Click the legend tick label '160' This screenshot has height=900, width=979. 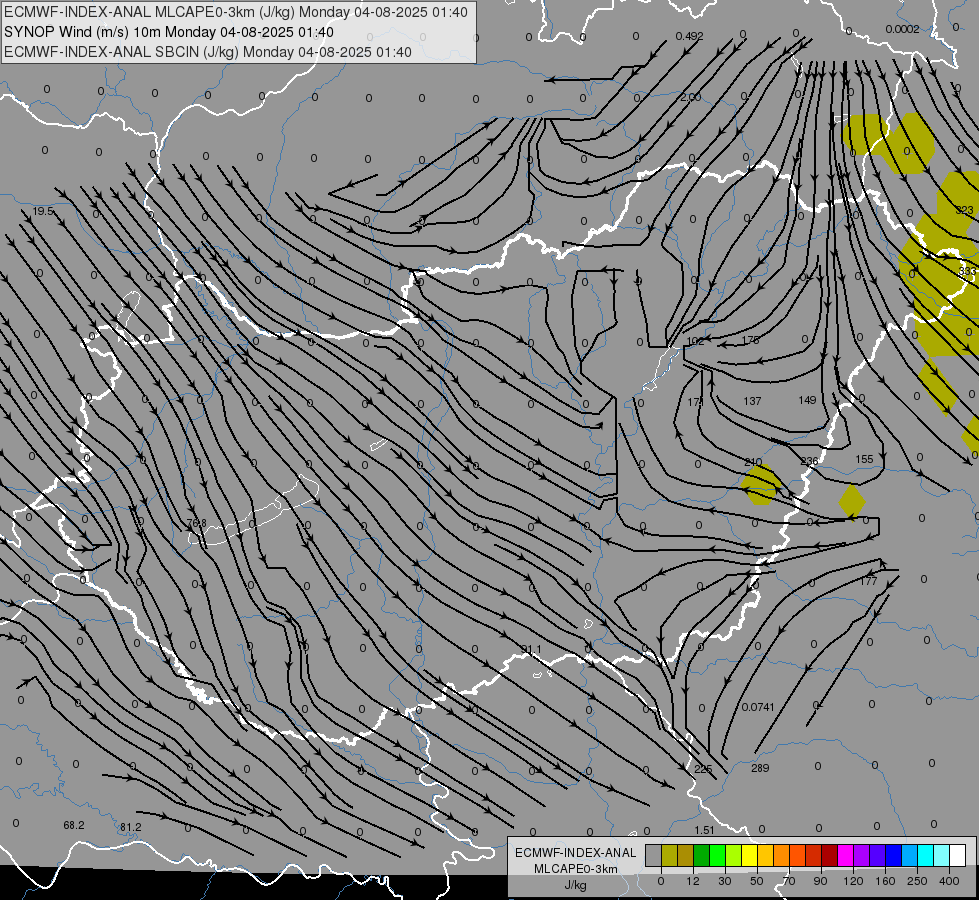pyautogui.click(x=885, y=881)
